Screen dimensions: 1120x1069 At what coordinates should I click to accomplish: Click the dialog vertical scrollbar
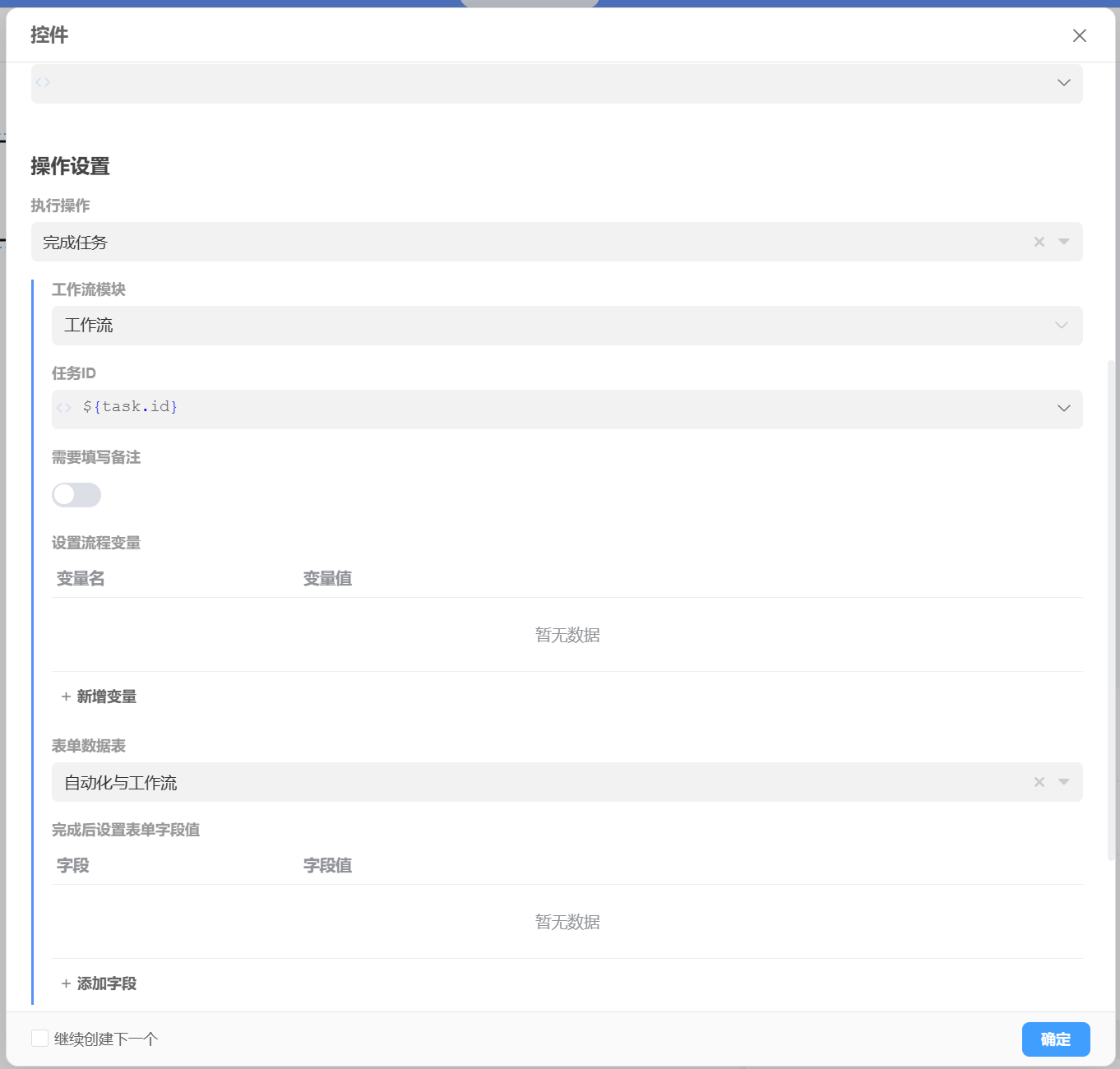pyautogui.click(x=1112, y=609)
